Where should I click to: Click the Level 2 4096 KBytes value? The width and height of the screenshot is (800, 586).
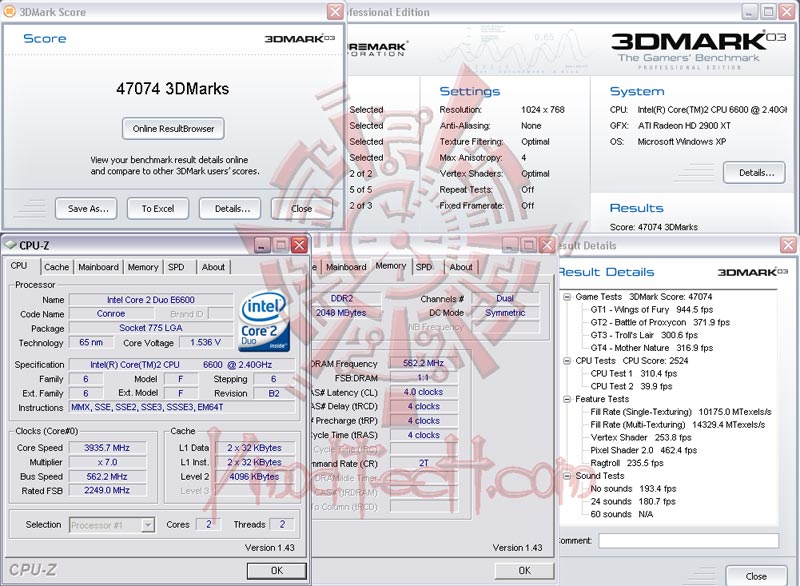tap(255, 476)
